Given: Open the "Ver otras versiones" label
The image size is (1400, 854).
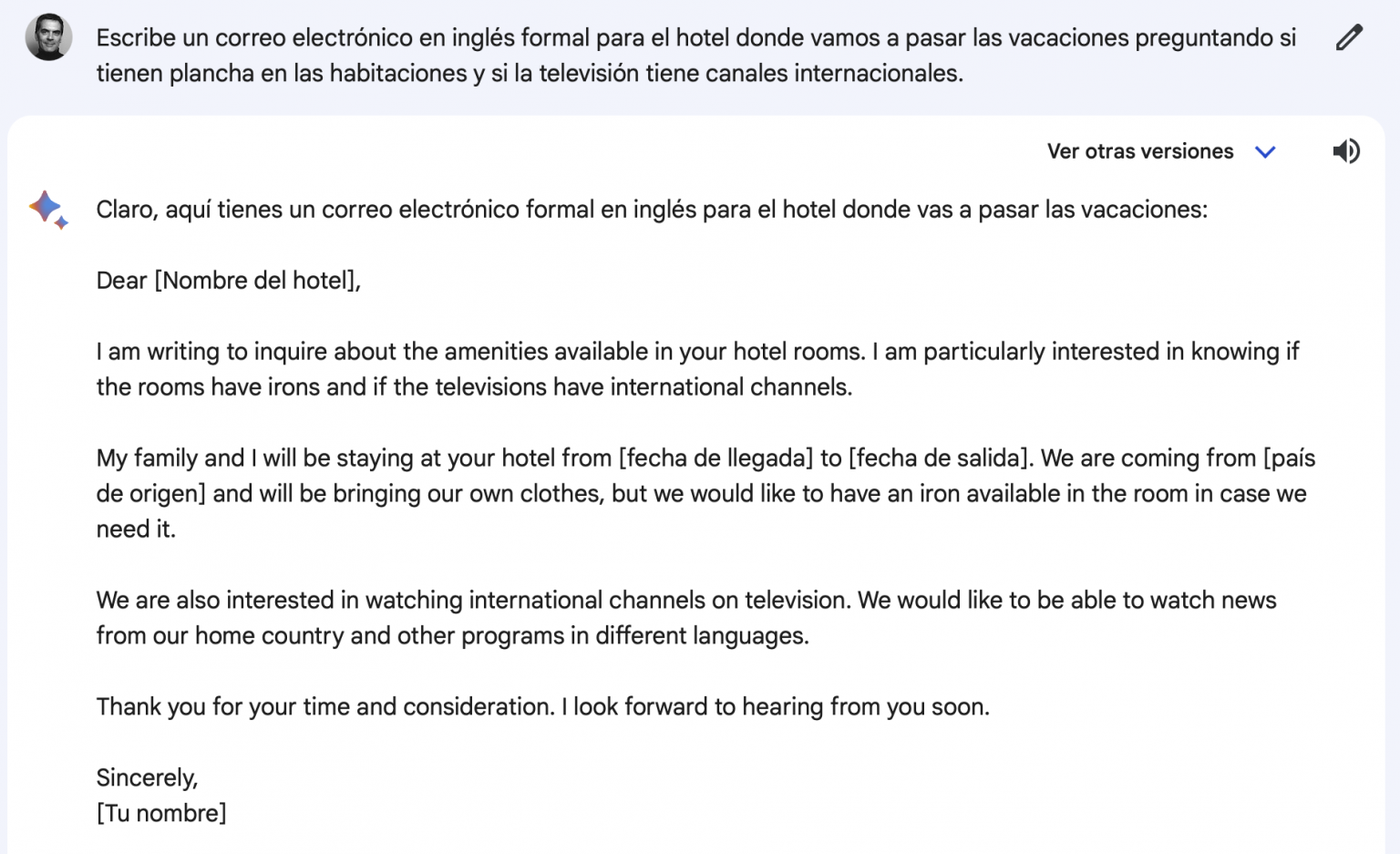Looking at the screenshot, I should pos(1139,151).
